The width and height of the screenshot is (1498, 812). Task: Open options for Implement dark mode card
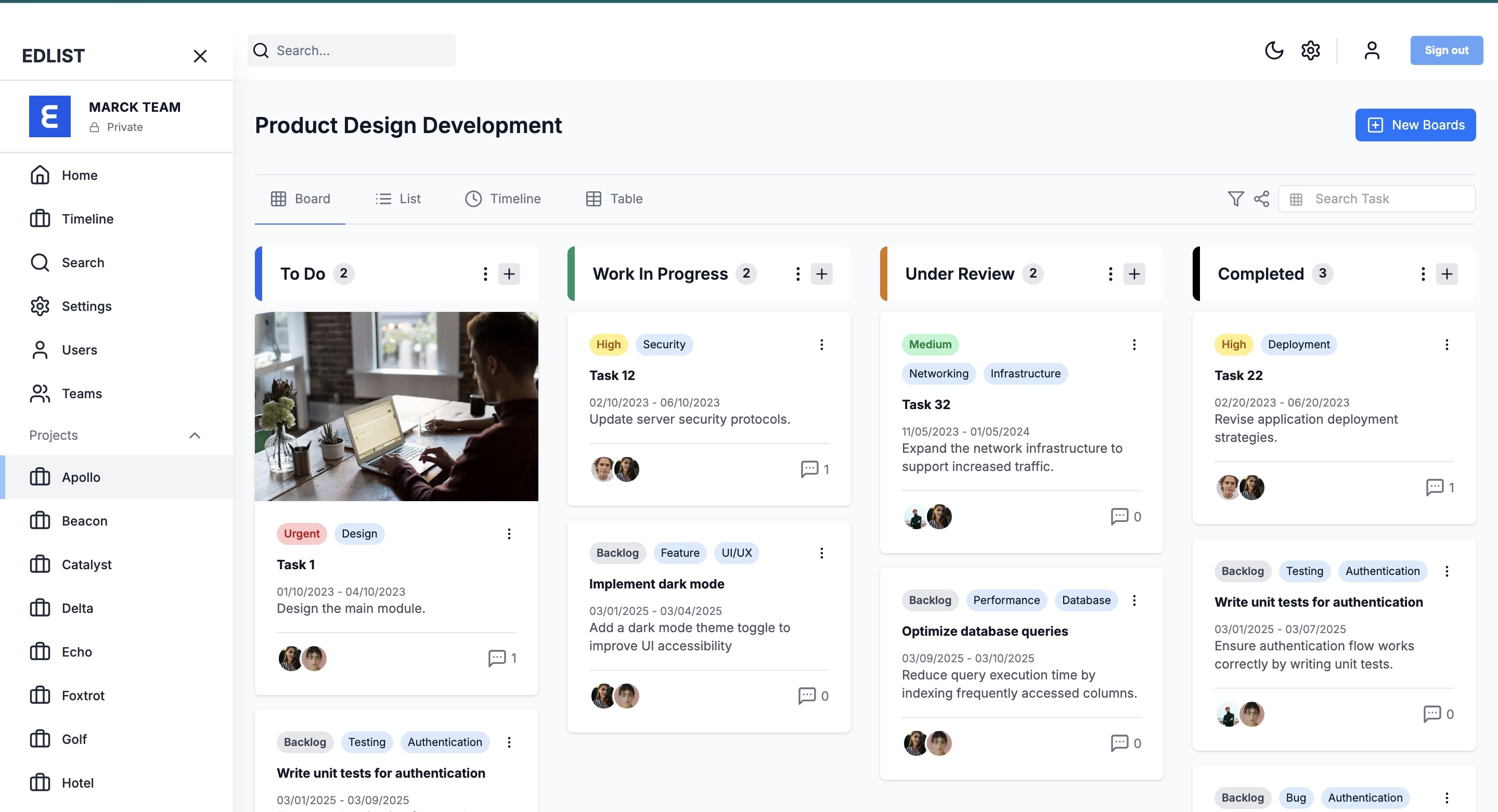(821, 553)
